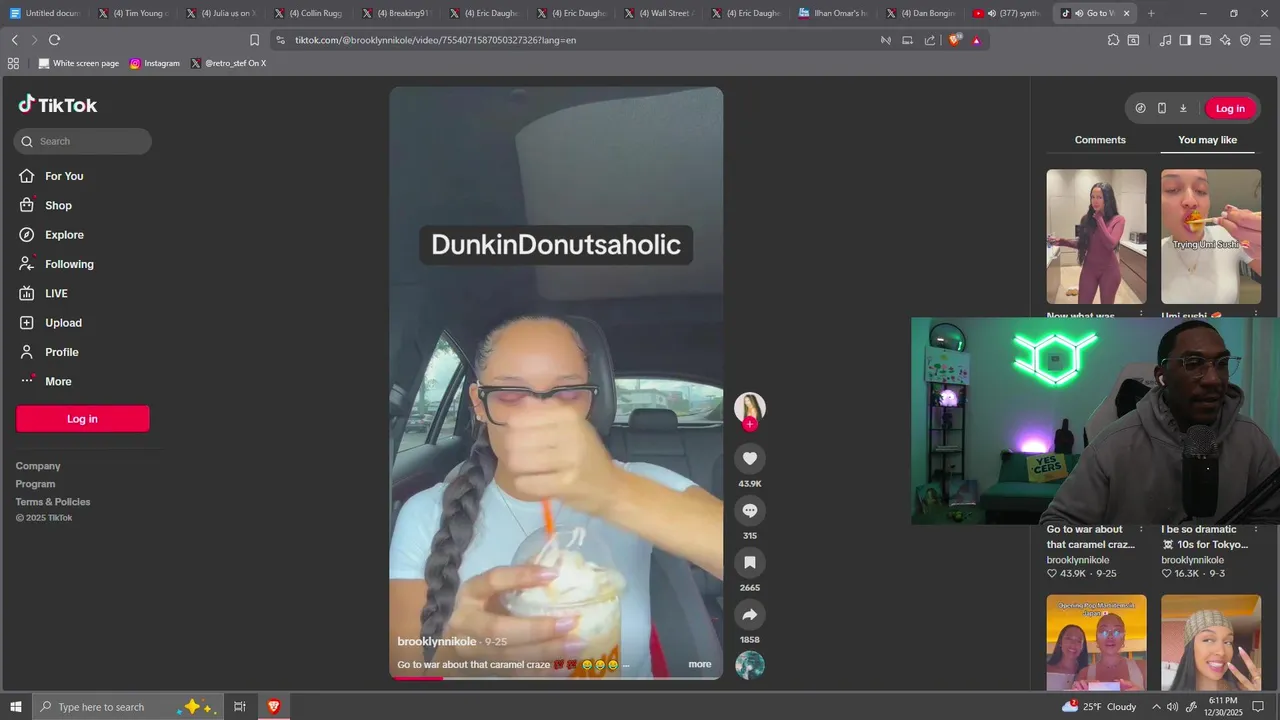Open options menu for 'Umi sushi' video
1280x720 pixels.
1256,314
